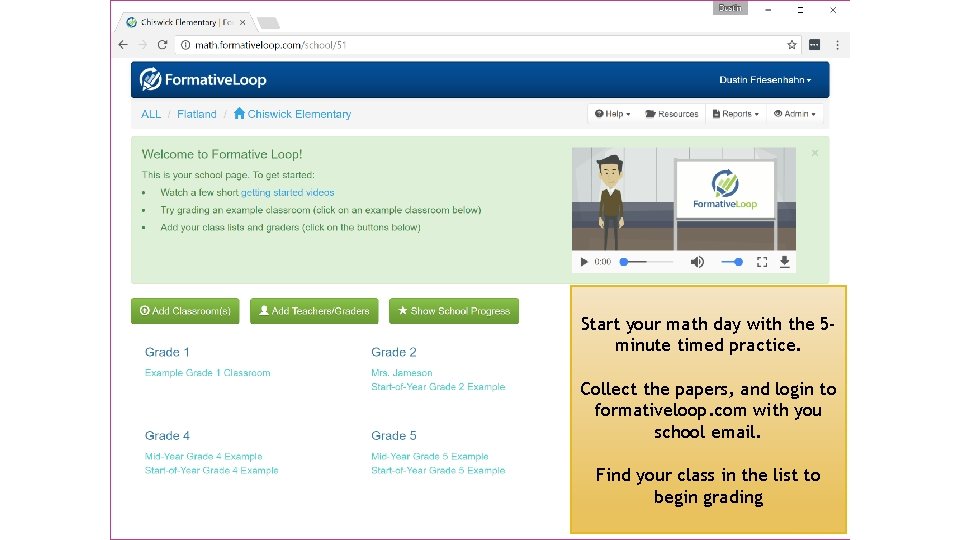Open the Resources menu item
The width and height of the screenshot is (960, 540).
(672, 113)
